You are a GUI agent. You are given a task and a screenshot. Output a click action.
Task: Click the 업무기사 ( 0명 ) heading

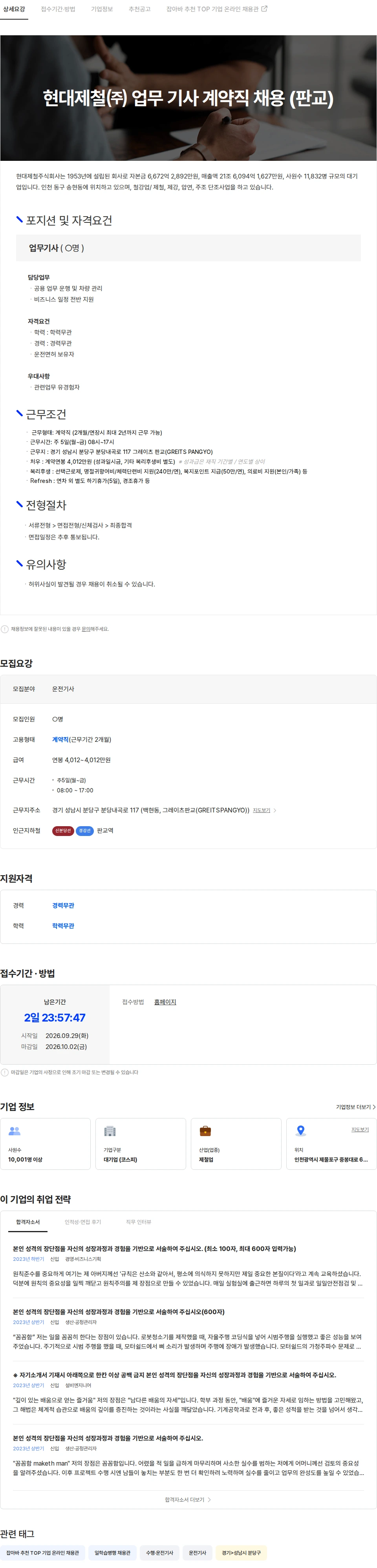[x=57, y=248]
